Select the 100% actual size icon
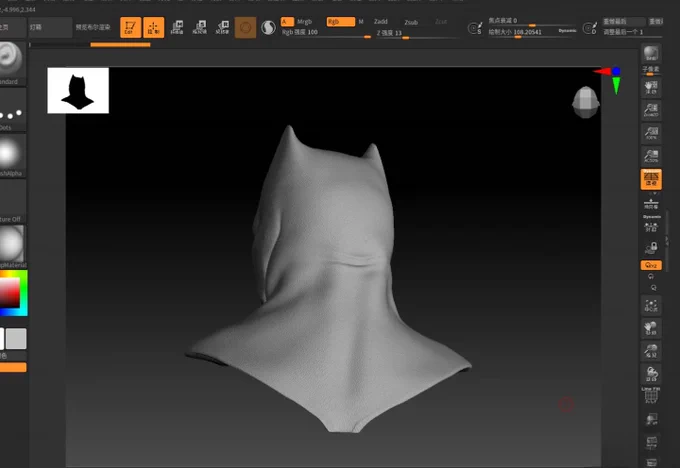This screenshot has height=468, width=680. click(x=651, y=132)
